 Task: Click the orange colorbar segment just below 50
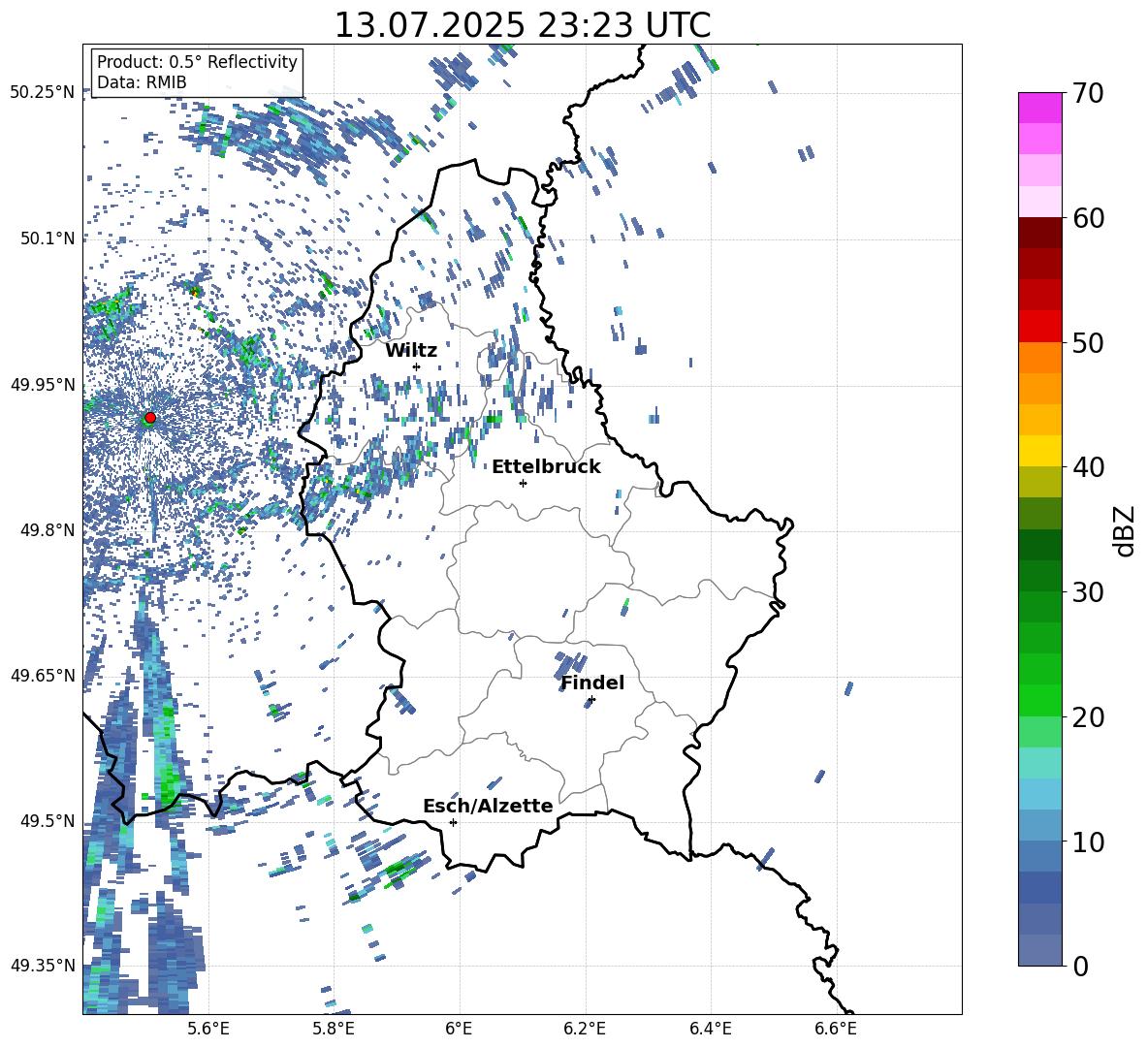point(1039,357)
